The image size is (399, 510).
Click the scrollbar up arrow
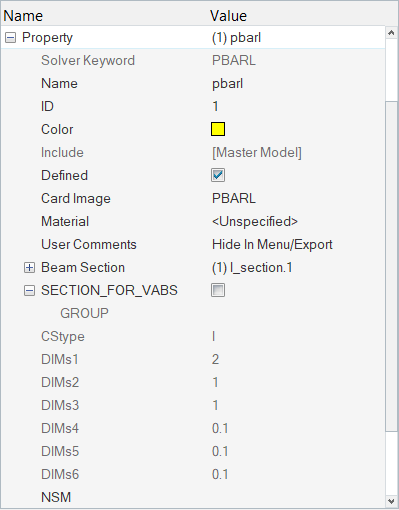pyautogui.click(x=392, y=33)
